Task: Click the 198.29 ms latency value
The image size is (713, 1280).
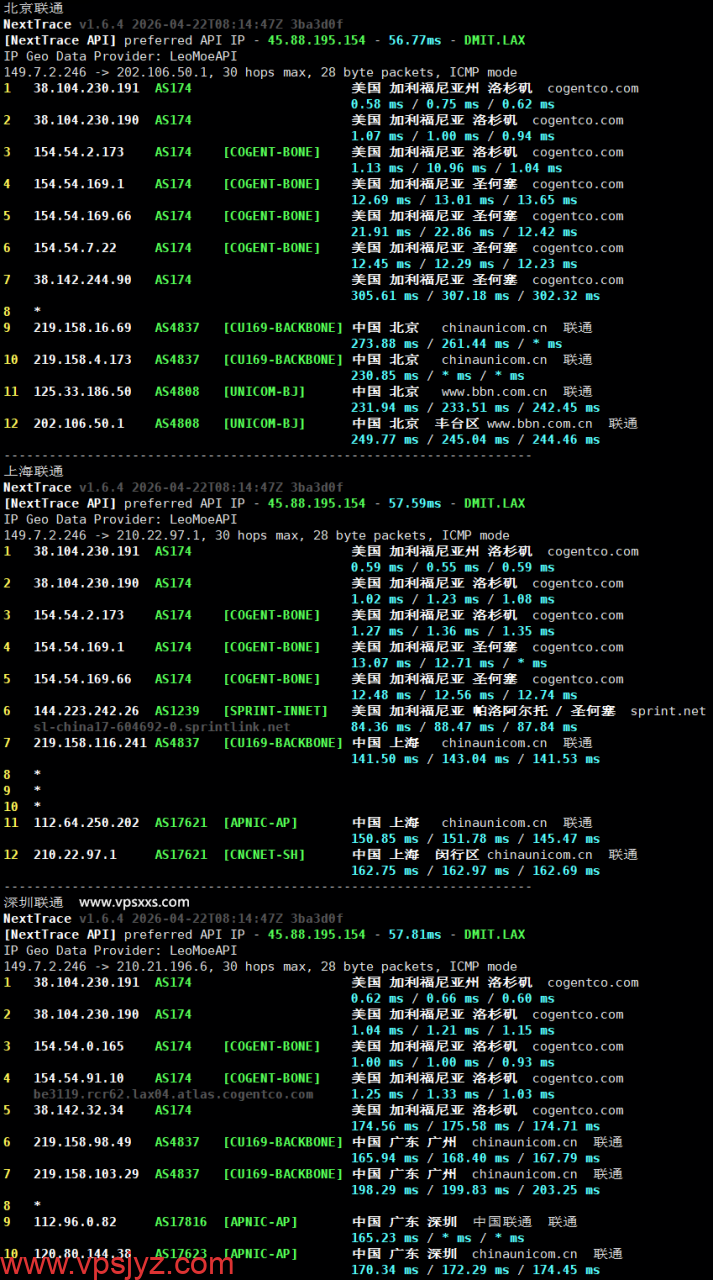Action: point(385,1190)
